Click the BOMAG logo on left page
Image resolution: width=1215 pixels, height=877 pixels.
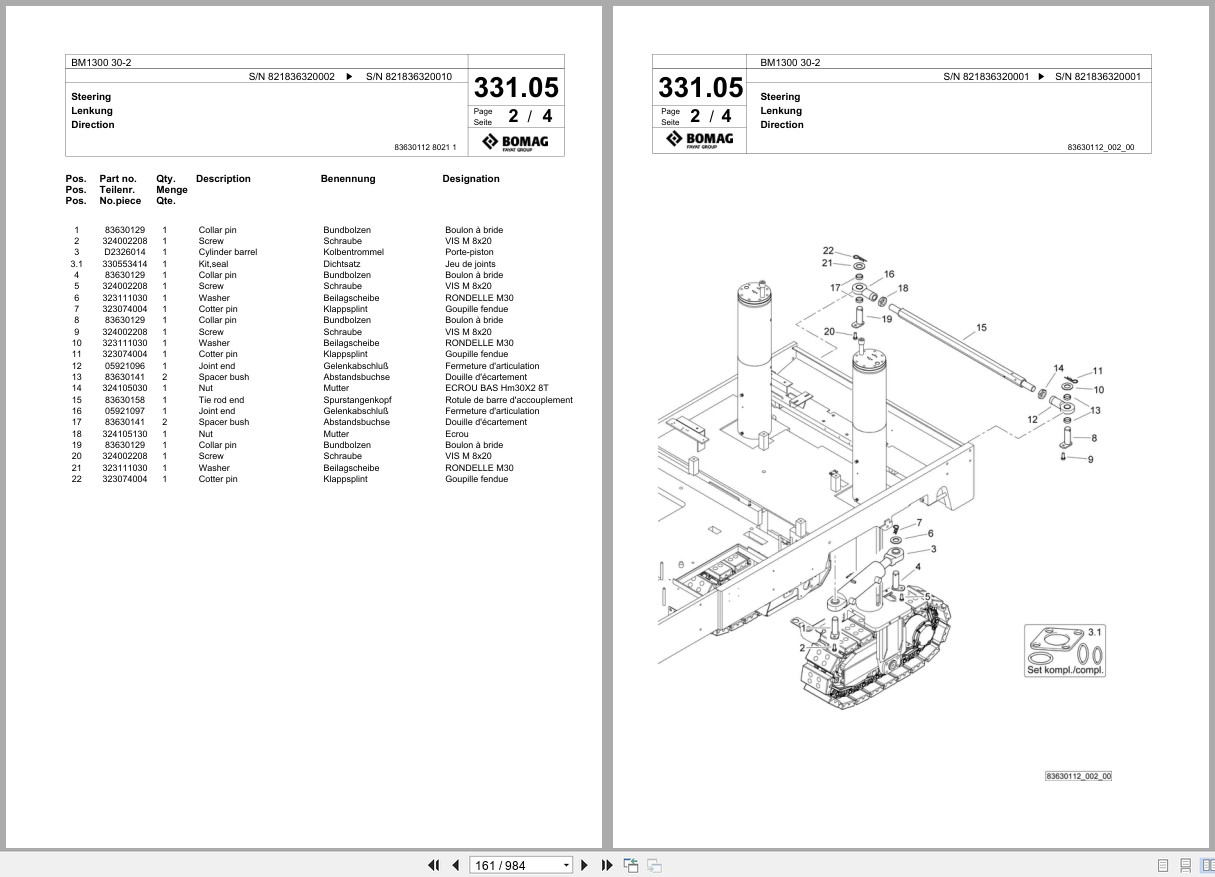pyautogui.click(x=516, y=142)
